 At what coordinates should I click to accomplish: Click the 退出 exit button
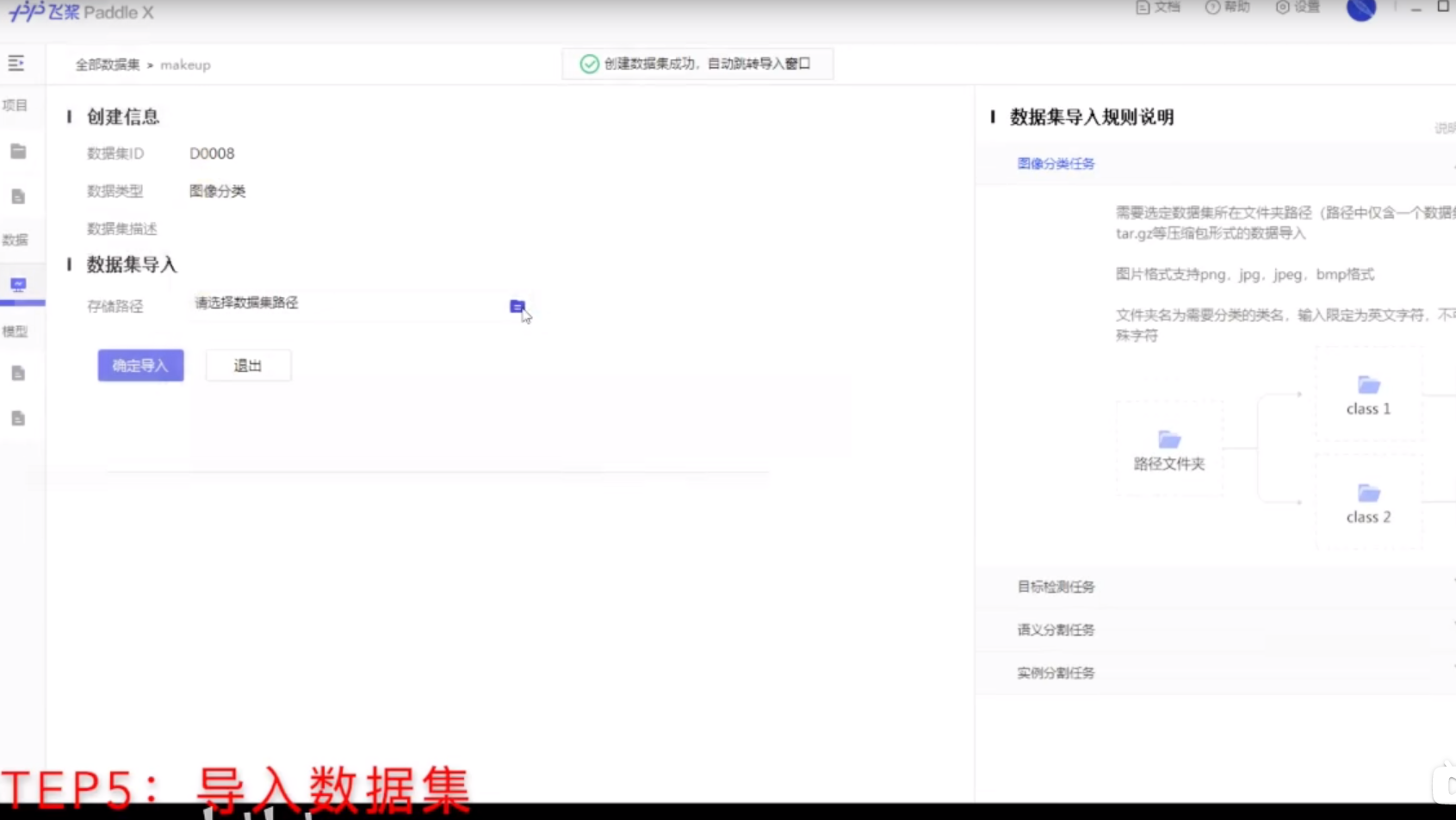248,364
